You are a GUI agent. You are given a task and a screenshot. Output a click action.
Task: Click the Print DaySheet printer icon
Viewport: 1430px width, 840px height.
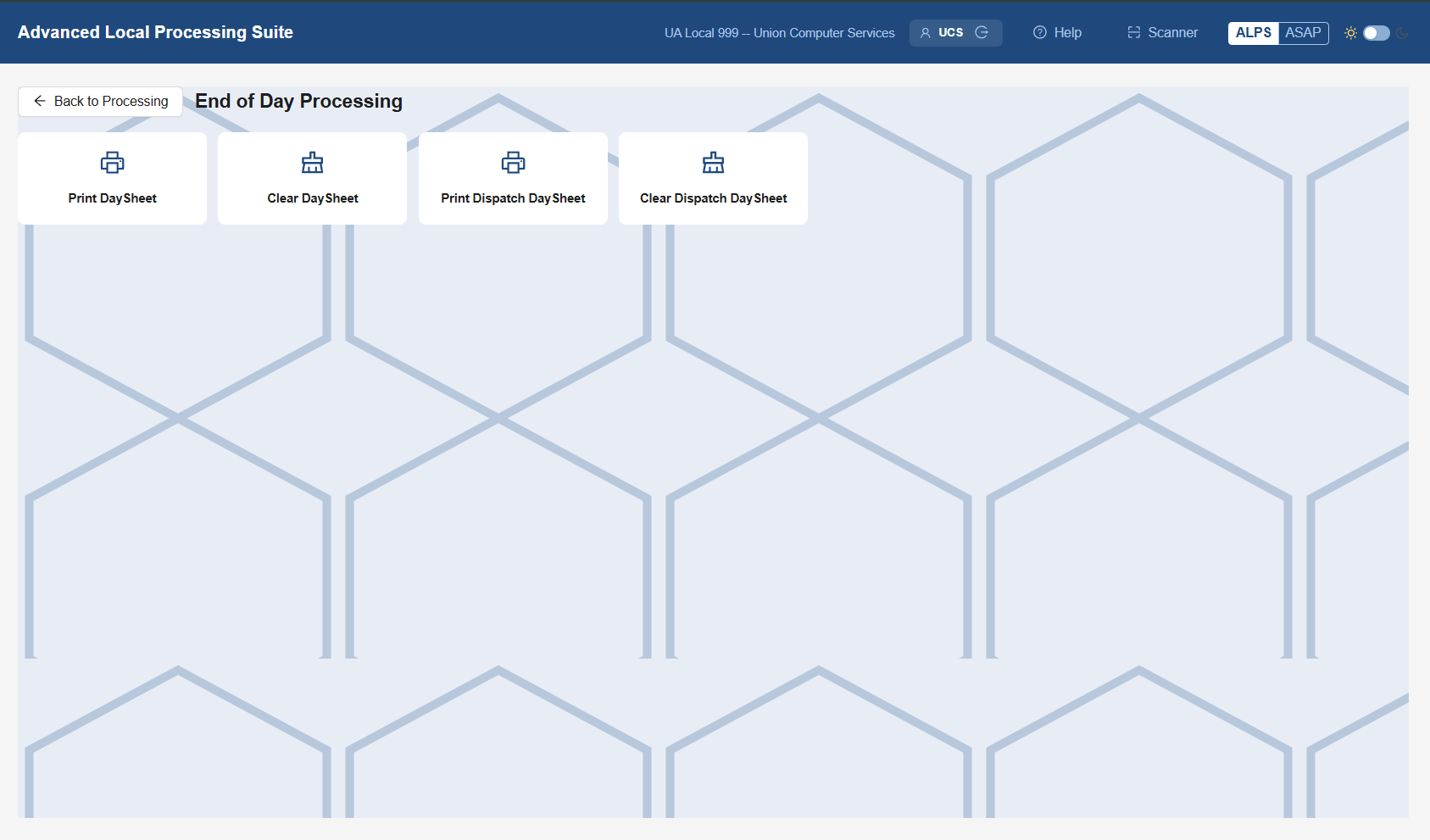click(x=112, y=162)
